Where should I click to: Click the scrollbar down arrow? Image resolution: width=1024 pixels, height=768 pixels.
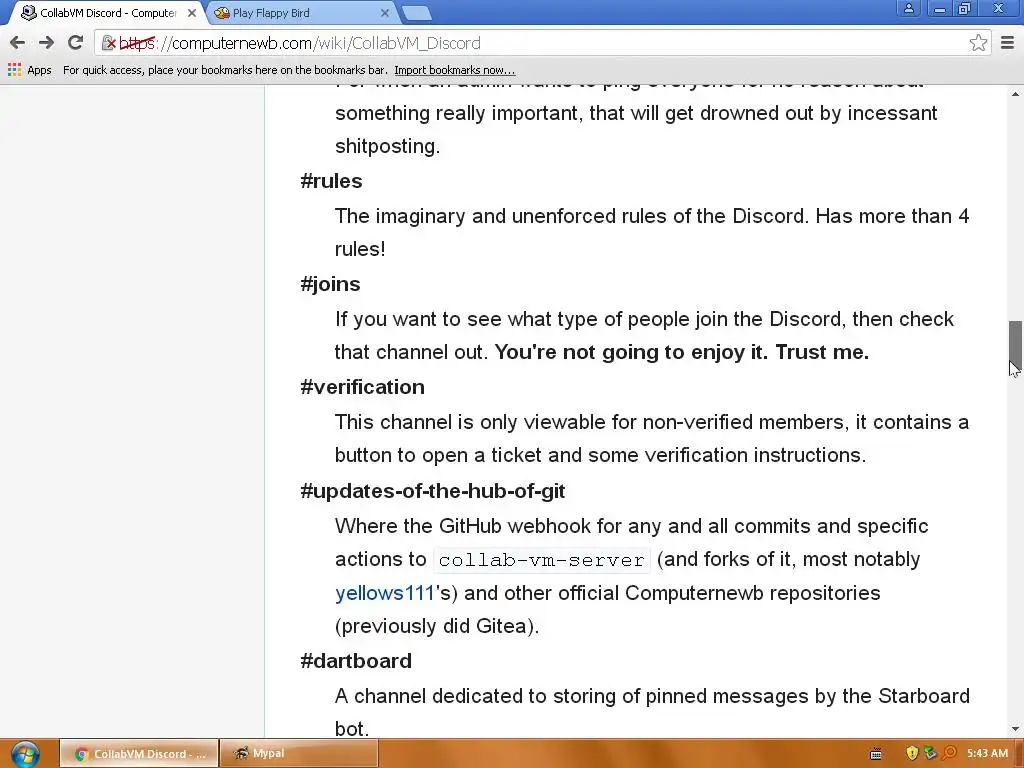1015,729
